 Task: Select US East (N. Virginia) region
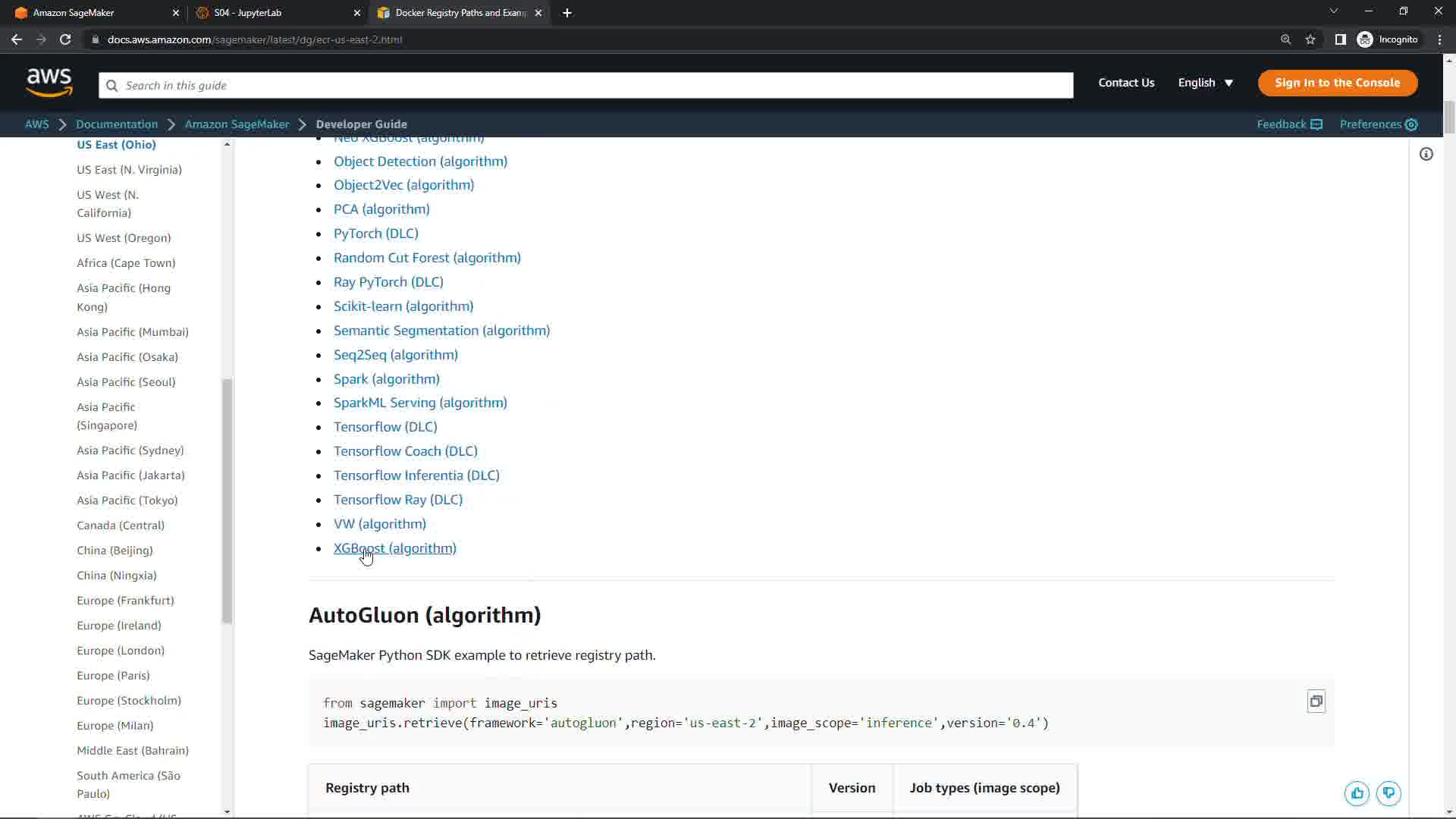tap(129, 170)
